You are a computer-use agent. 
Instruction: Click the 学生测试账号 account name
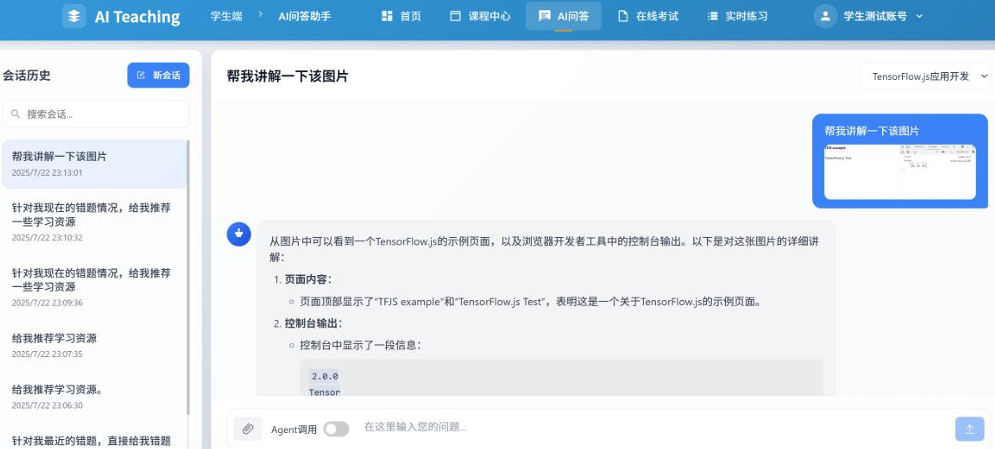[x=875, y=16]
